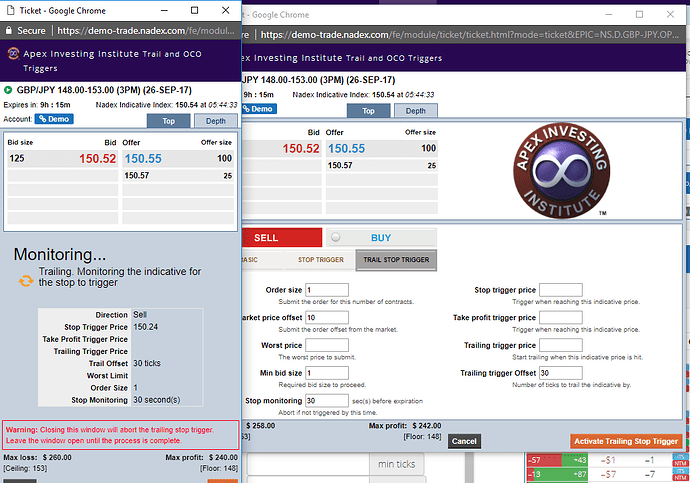Click the Demo account badge in front window
The height and width of the screenshot is (483, 690).
54,119
